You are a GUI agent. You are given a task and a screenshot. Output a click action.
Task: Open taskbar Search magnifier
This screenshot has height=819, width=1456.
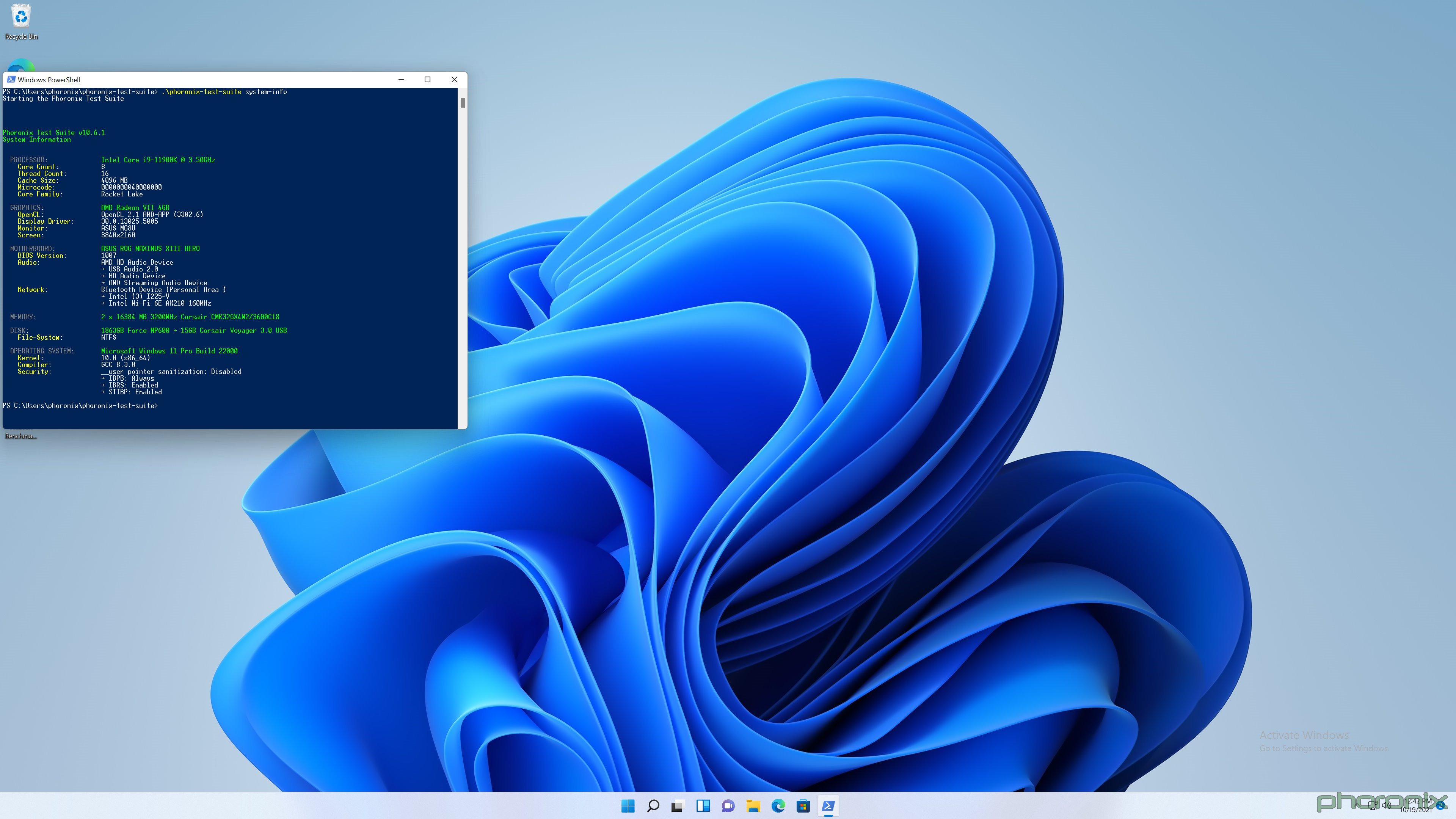[653, 806]
